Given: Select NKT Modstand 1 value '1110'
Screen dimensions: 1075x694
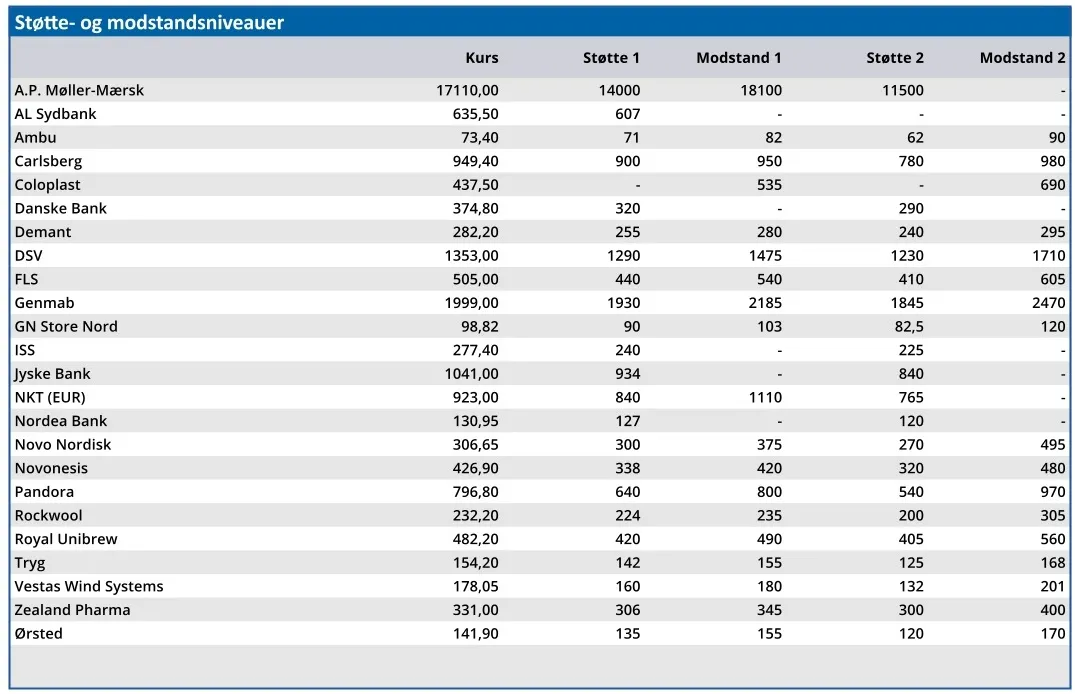Looking at the screenshot, I should pos(765,397).
